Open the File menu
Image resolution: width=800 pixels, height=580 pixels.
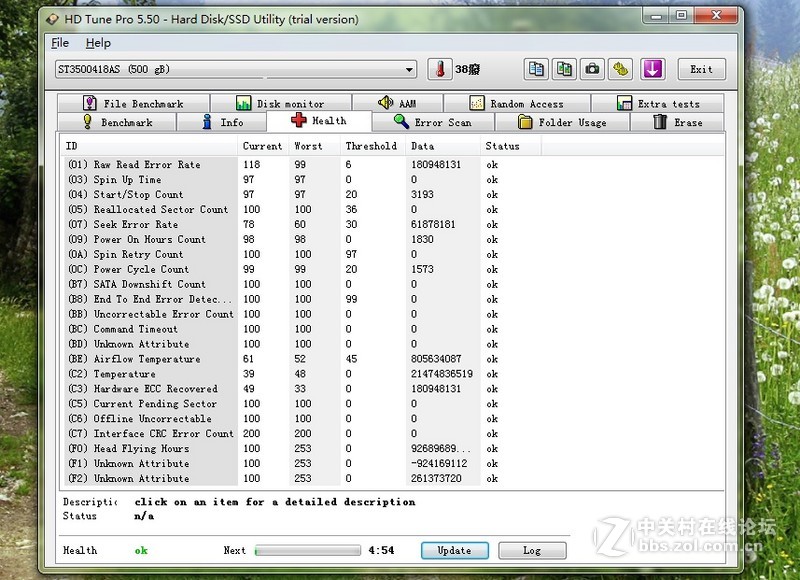pos(60,43)
